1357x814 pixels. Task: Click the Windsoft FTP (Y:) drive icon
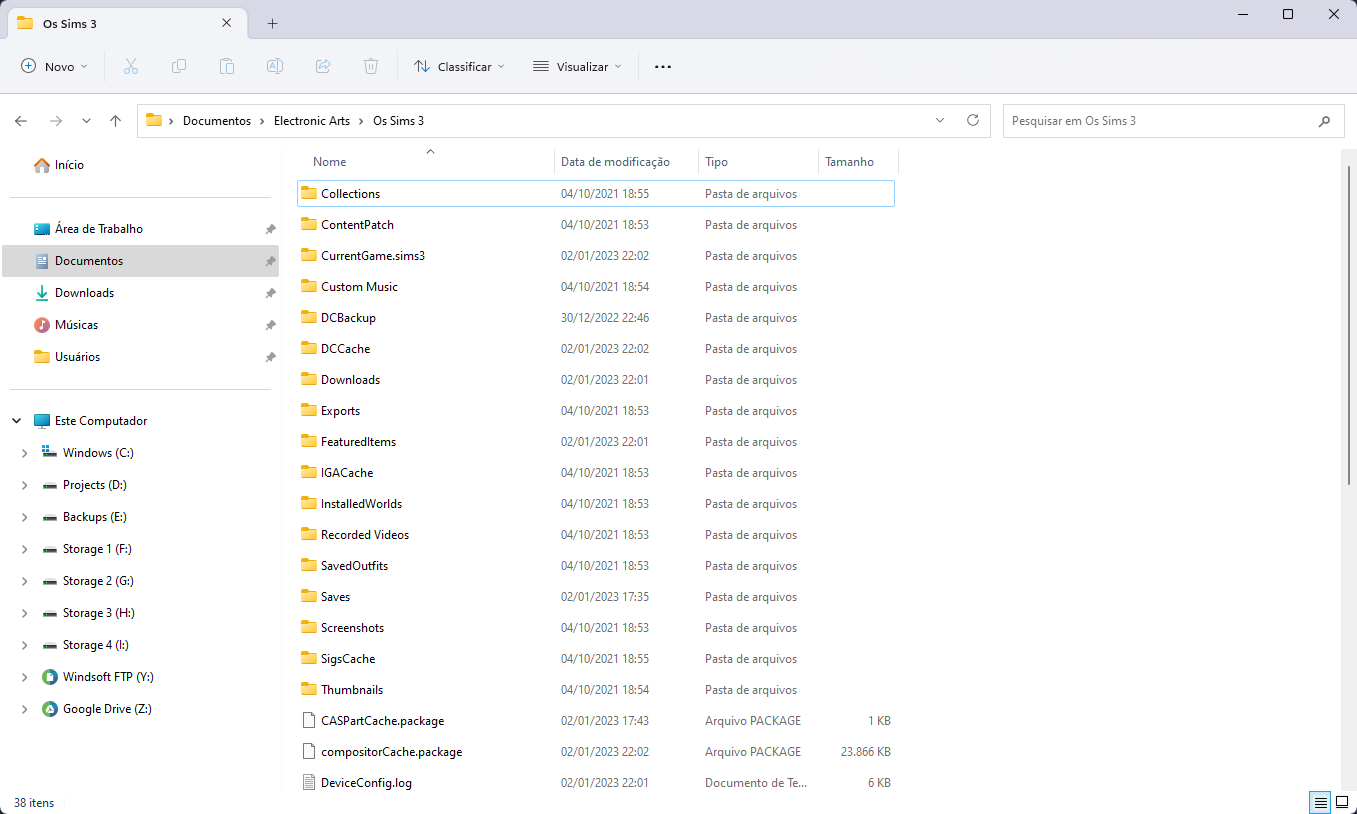(x=50, y=677)
